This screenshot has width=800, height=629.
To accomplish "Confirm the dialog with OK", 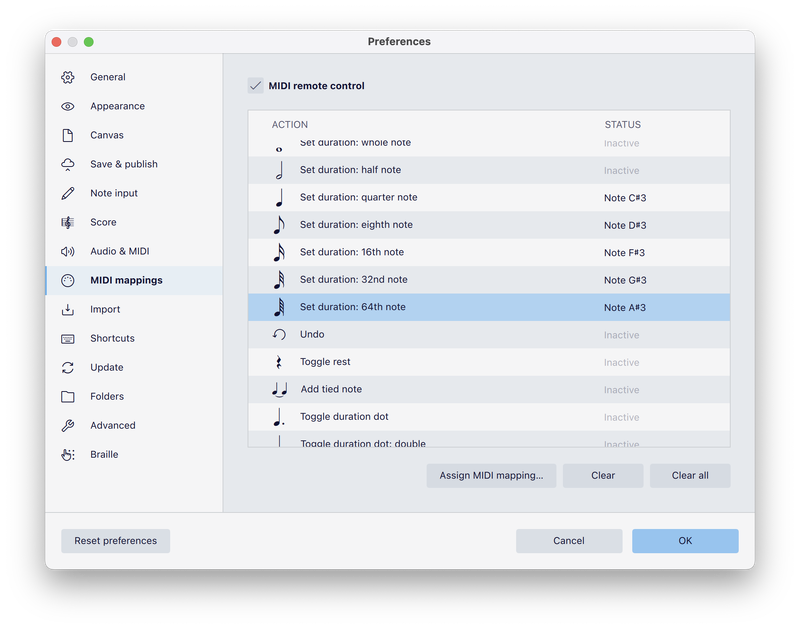I will [x=685, y=541].
